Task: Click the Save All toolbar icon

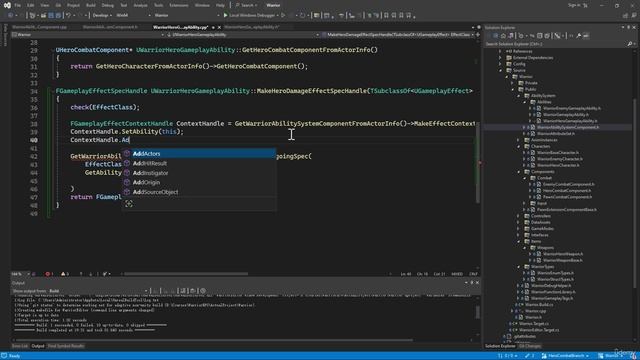Action: [58, 15]
